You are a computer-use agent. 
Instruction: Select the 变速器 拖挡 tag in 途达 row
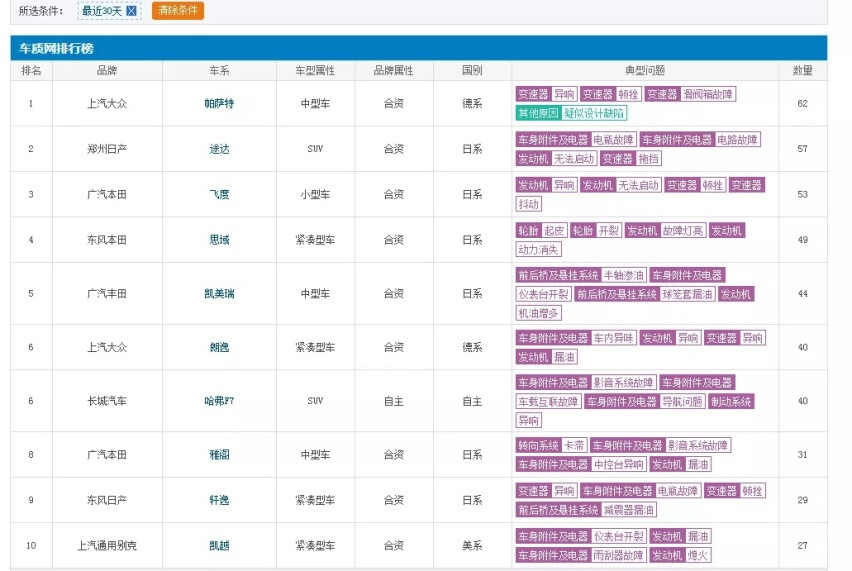click(631, 159)
